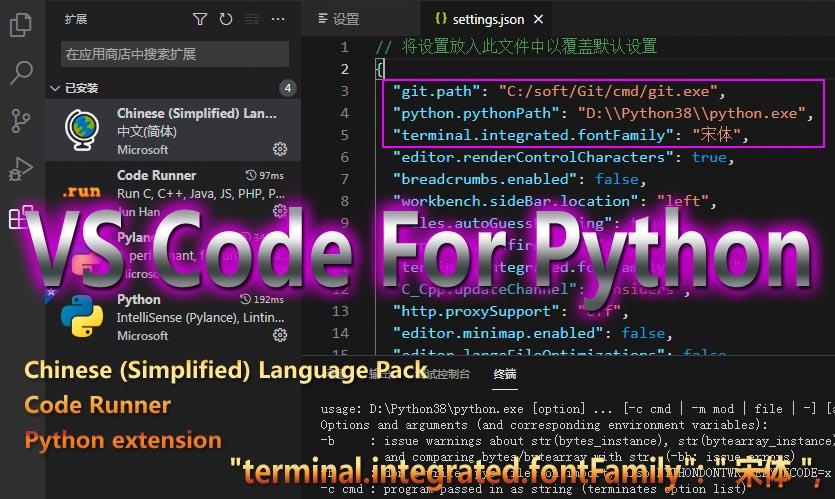
Task: Click the terminal usage line text
Action: tap(577, 409)
